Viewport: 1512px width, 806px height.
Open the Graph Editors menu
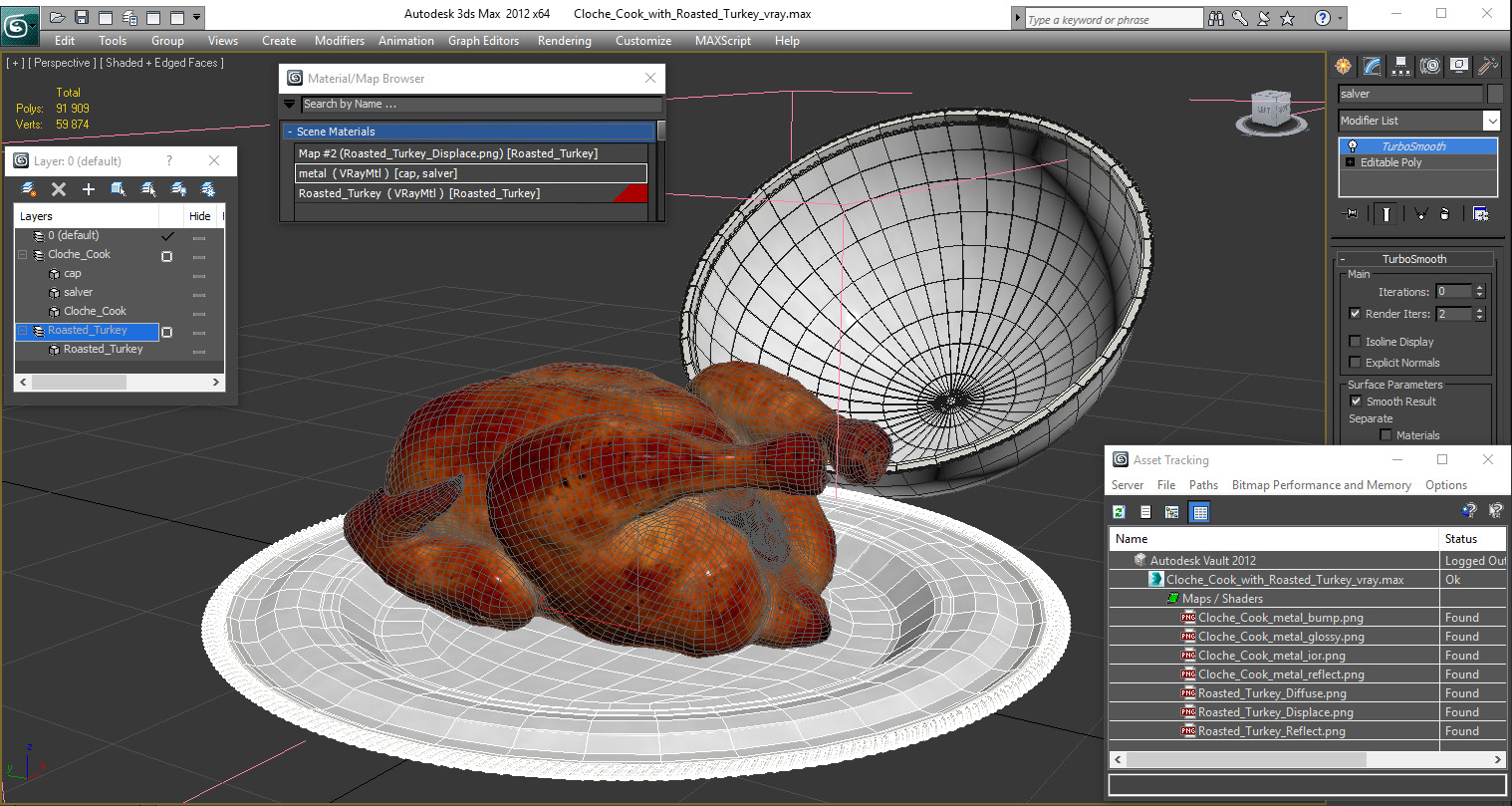pos(483,41)
